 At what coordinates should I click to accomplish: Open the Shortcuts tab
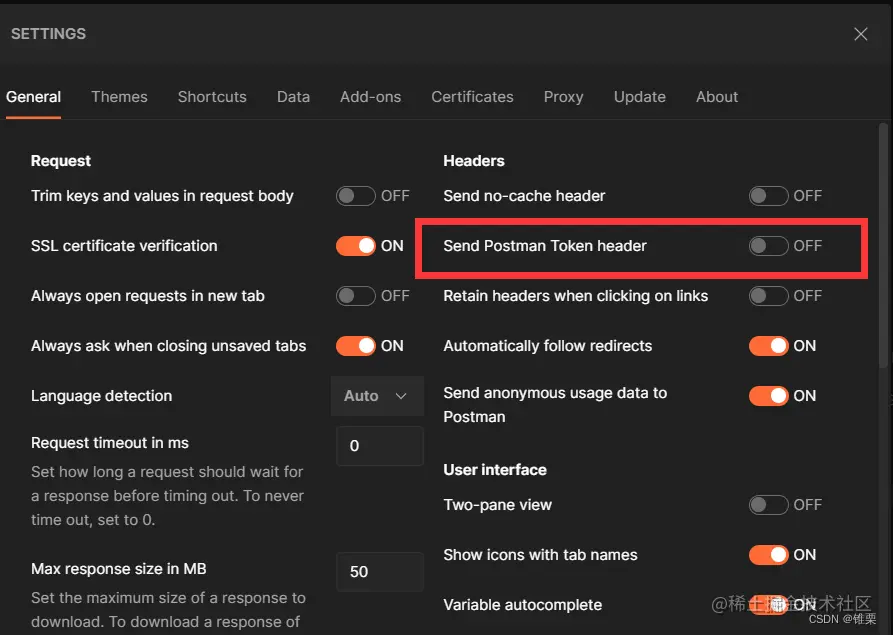(212, 97)
